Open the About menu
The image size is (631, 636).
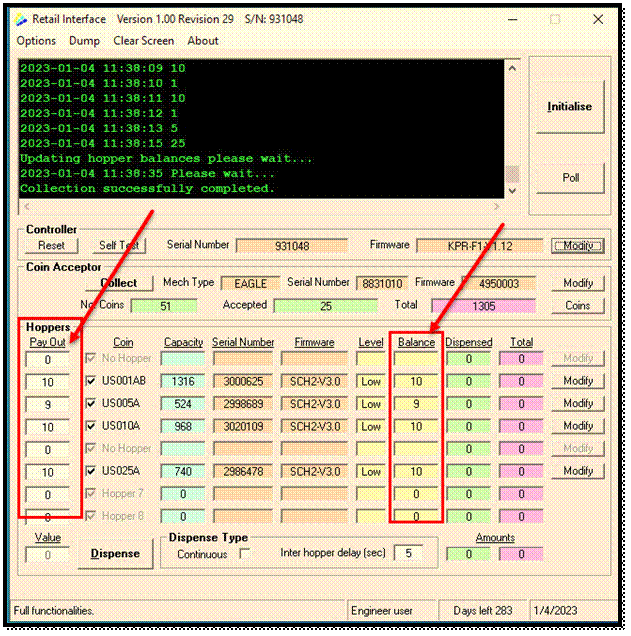[203, 41]
